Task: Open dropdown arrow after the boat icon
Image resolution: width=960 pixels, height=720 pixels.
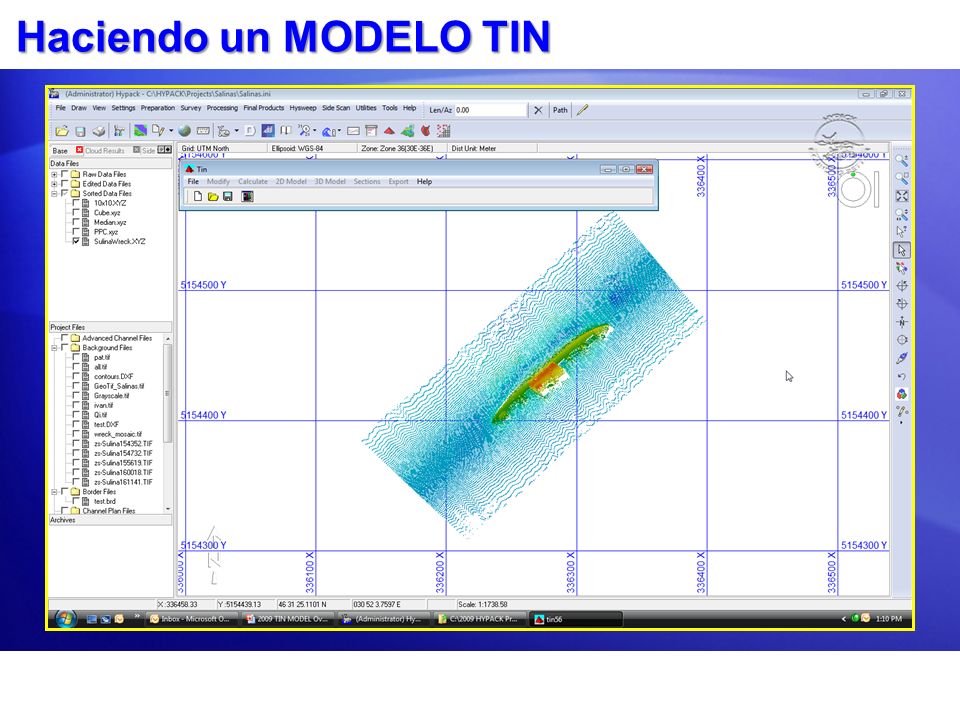Action: pyautogui.click(x=236, y=131)
